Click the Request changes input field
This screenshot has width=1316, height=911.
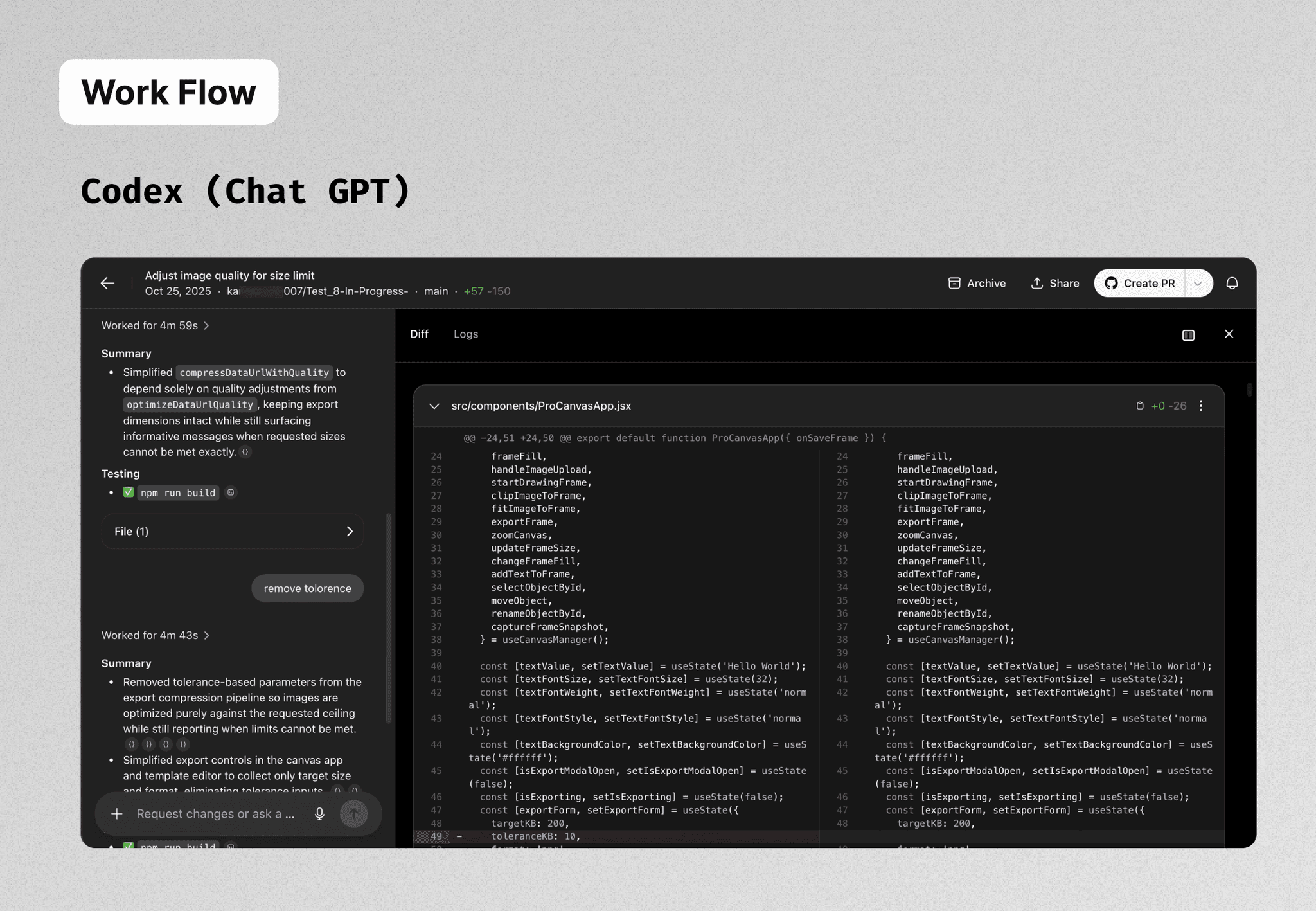tap(215, 813)
